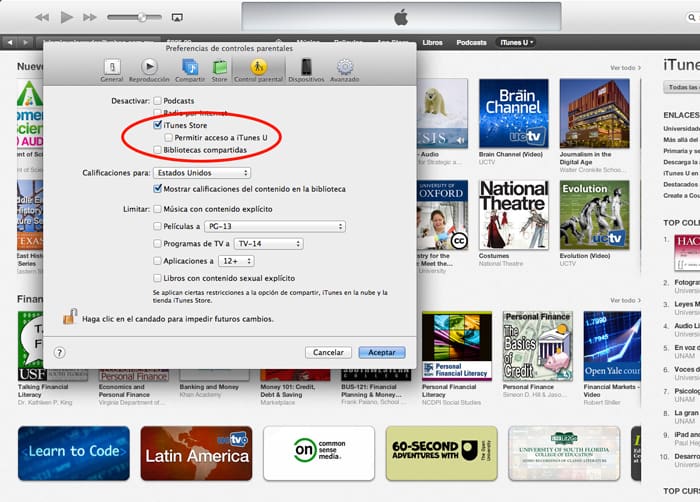The height and width of the screenshot is (502, 700).
Task: Open the Evolution (Video) cover
Action: point(595,215)
